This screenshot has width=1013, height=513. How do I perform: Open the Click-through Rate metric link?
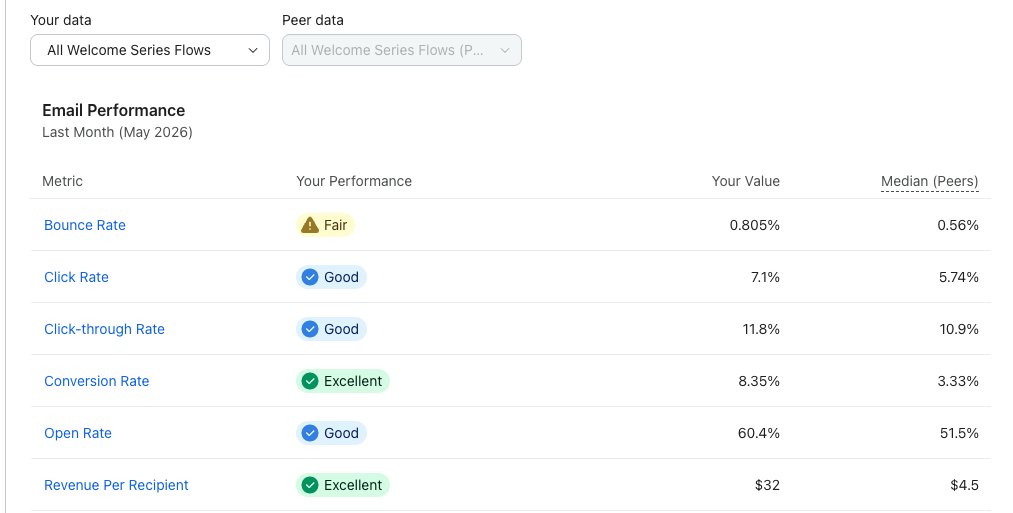[x=104, y=329]
